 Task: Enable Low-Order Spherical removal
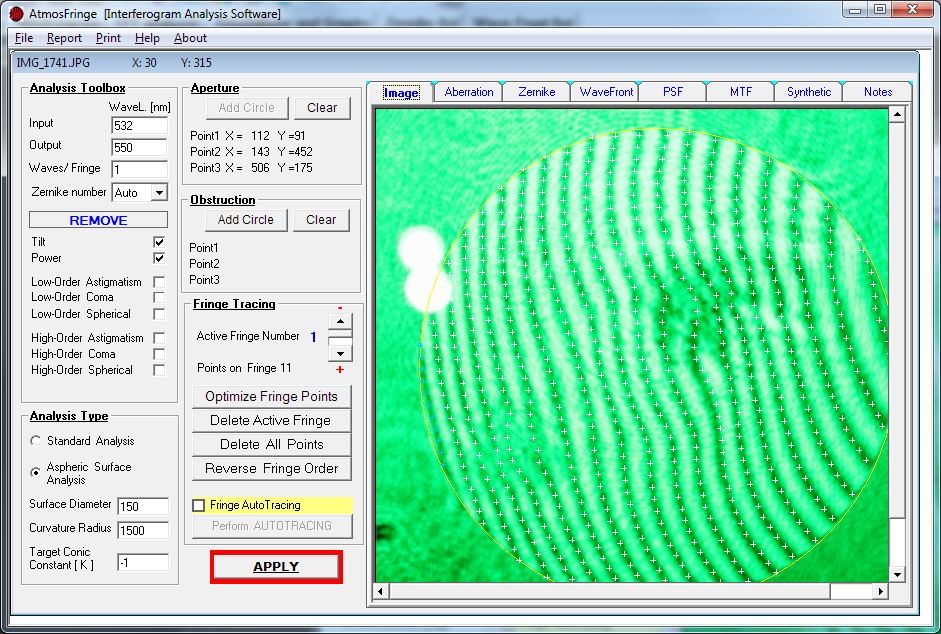pos(159,314)
